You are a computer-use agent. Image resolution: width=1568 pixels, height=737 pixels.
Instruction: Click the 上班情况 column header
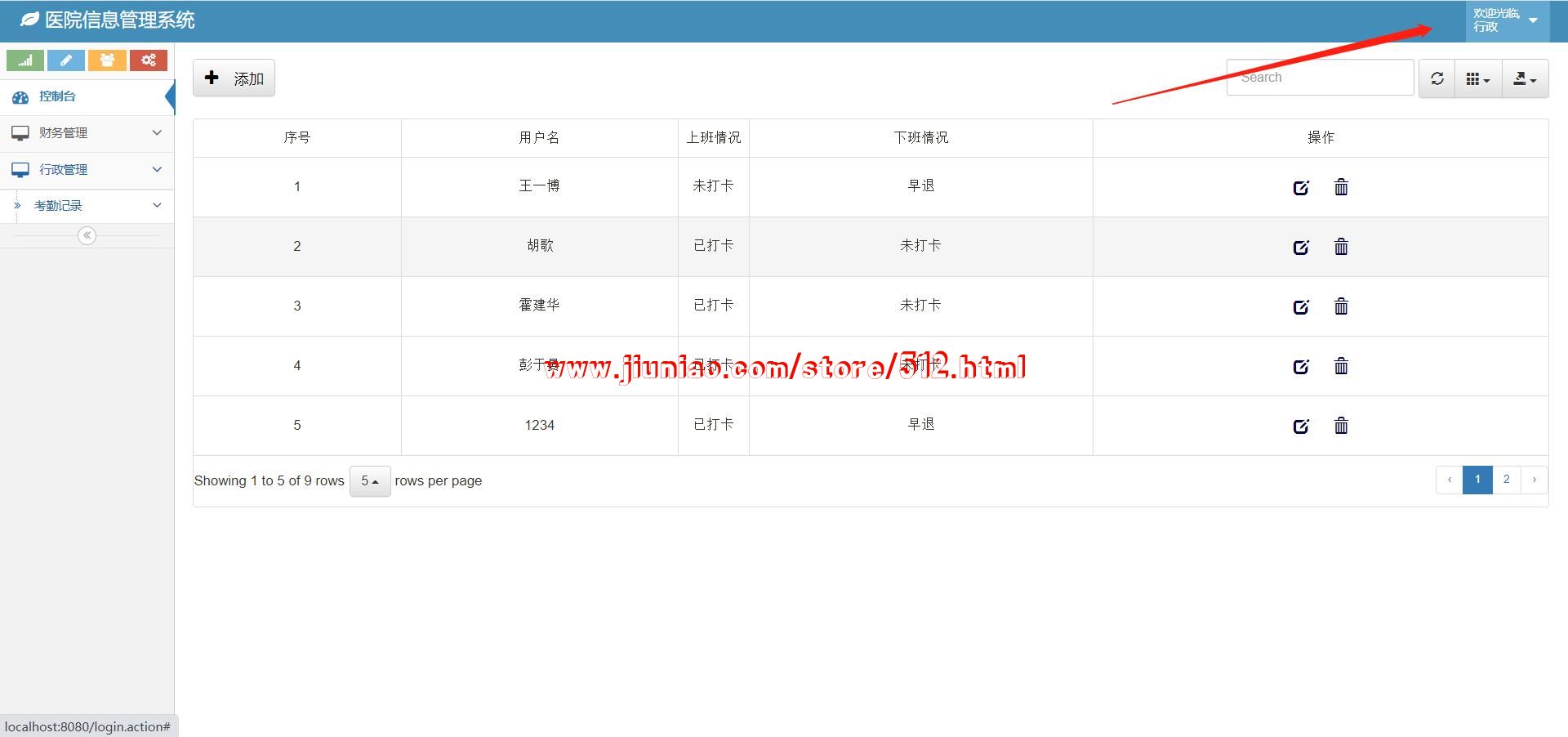[x=714, y=138]
